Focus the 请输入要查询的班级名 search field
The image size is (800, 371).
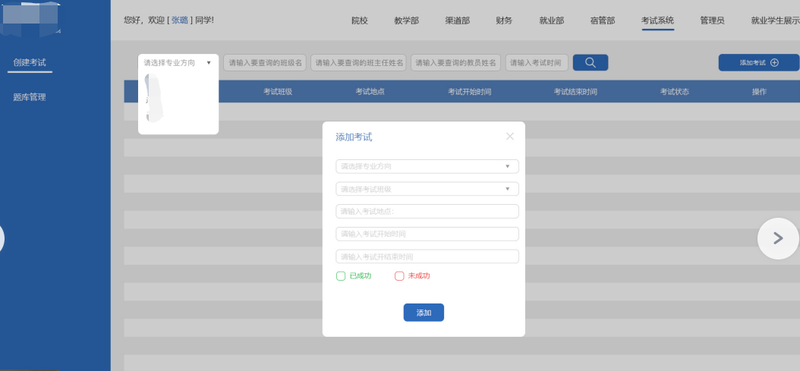click(265, 63)
